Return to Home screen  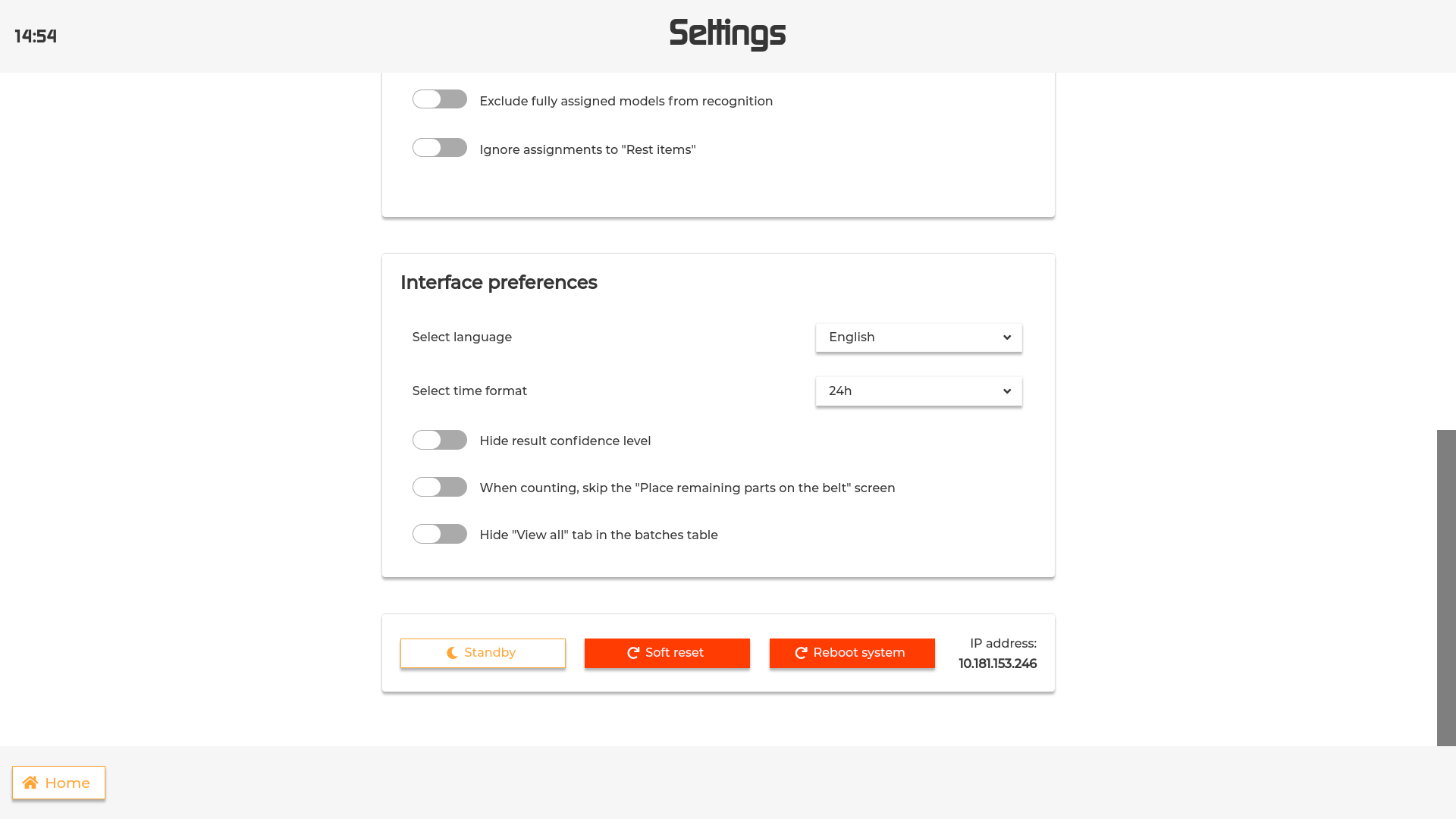tap(58, 782)
